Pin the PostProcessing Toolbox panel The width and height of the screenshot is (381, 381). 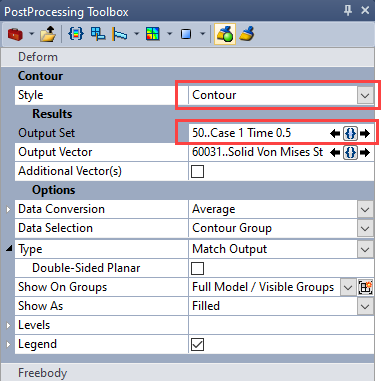click(348, 11)
